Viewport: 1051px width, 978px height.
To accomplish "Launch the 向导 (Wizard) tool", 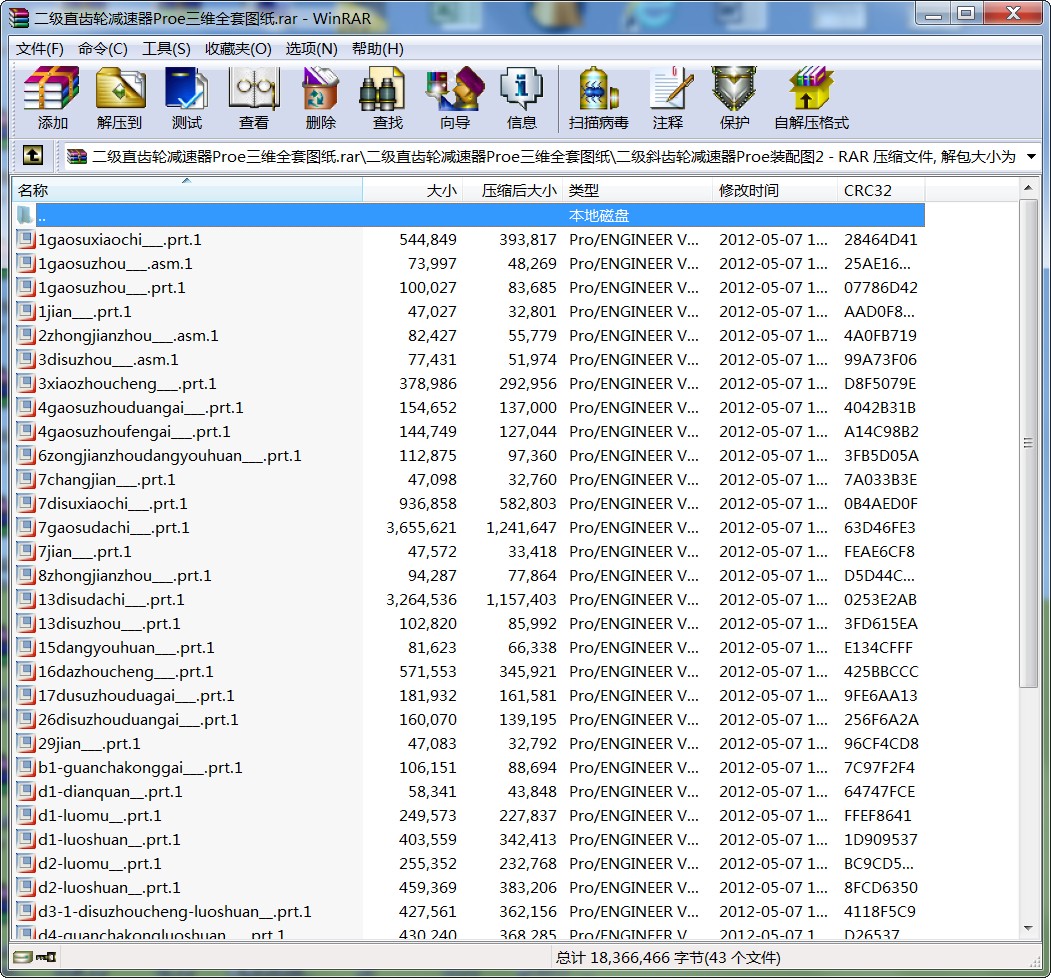I will tap(455, 98).
